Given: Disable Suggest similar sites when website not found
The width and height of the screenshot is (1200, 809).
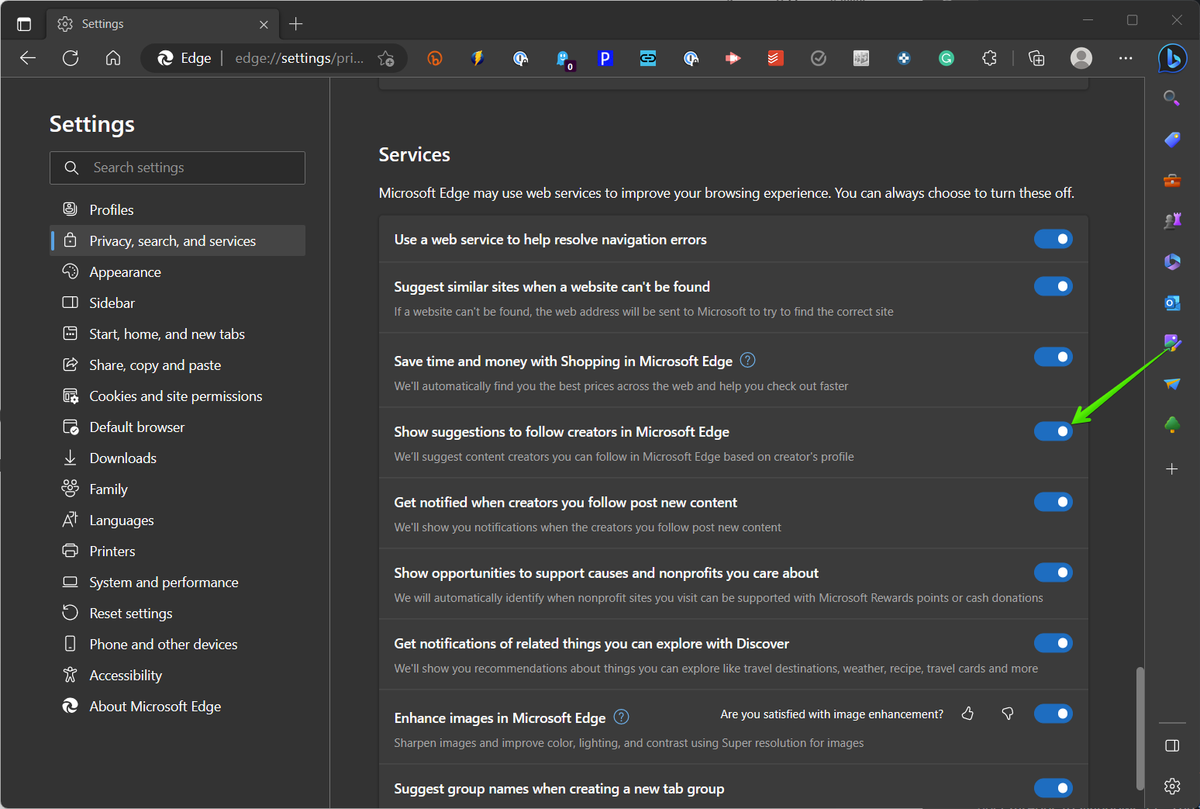Looking at the screenshot, I should (x=1053, y=286).
